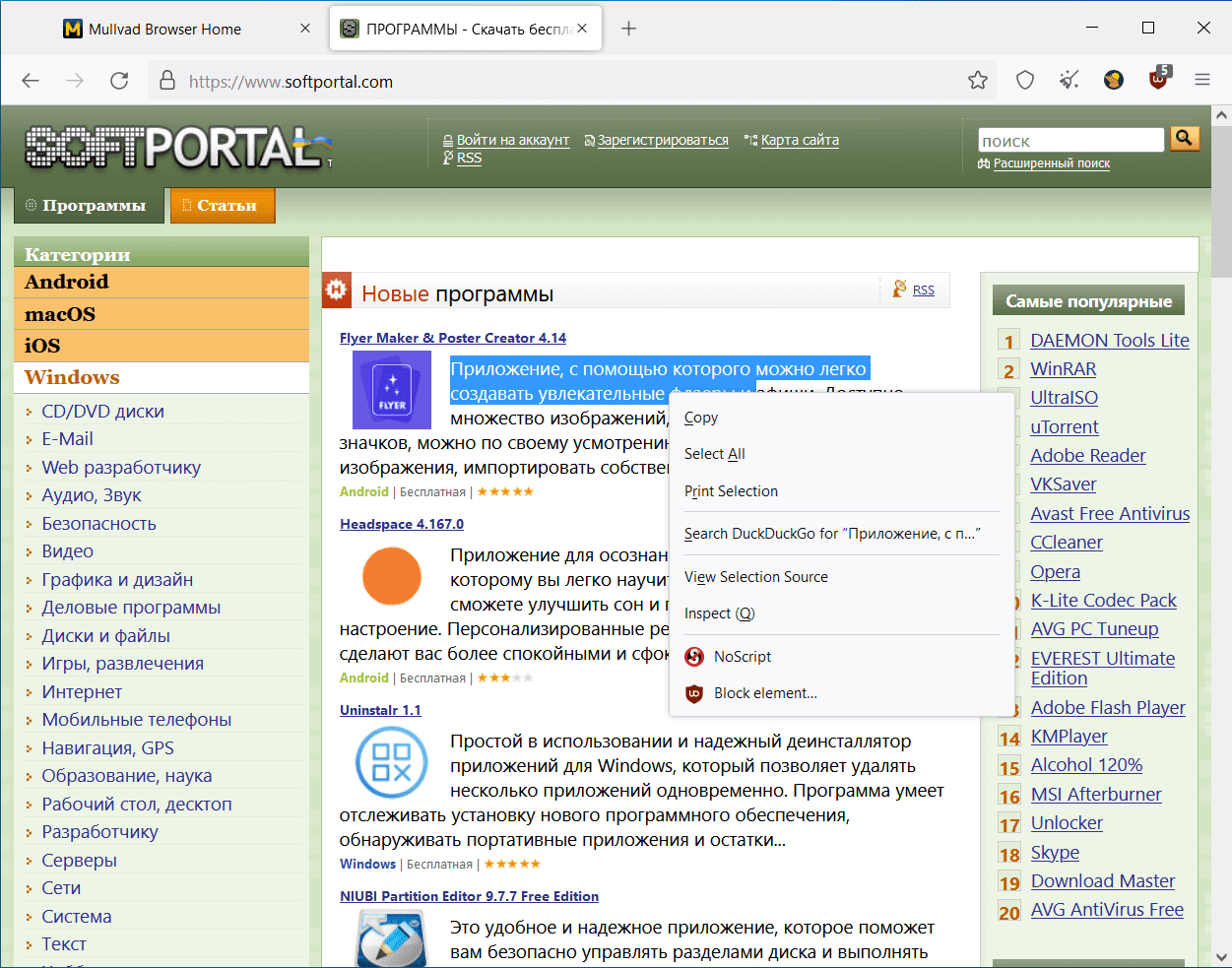The height and width of the screenshot is (968, 1232).
Task: Click the SoftPortal logo
Action: point(177,148)
